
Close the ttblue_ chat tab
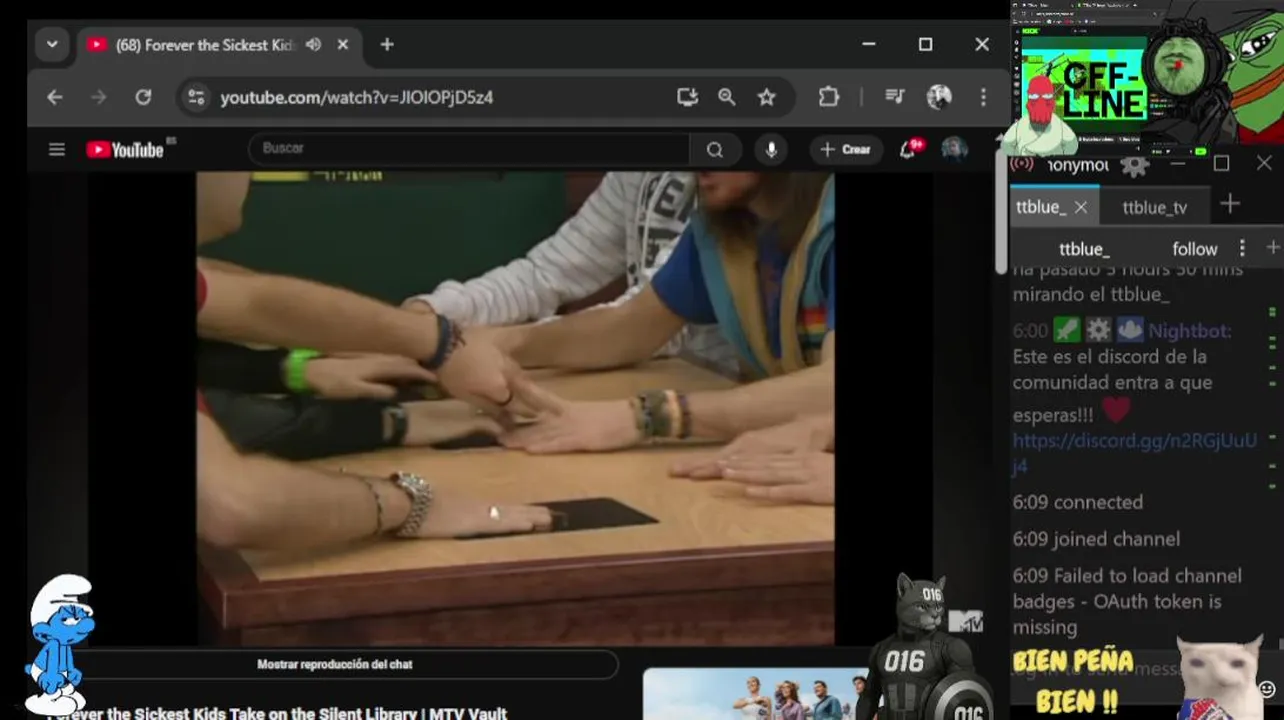pos(1080,207)
